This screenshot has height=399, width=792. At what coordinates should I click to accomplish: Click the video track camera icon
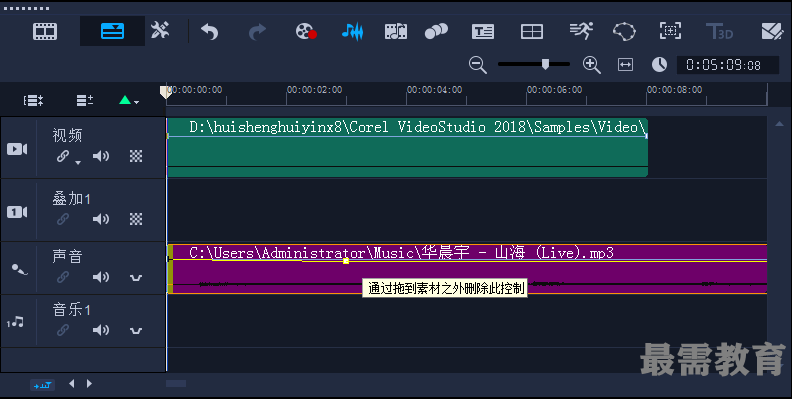[17, 149]
